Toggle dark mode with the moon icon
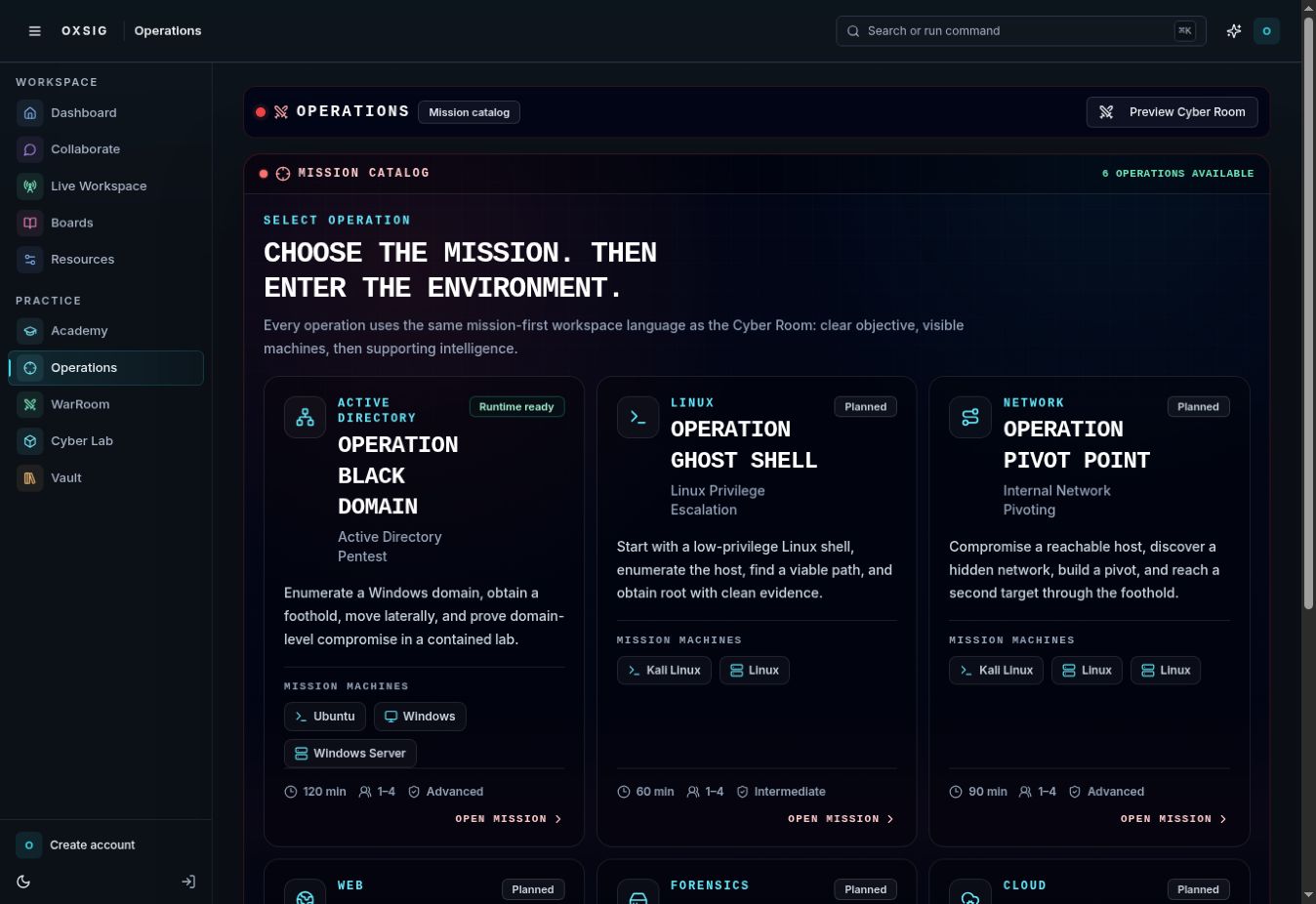The width and height of the screenshot is (1316, 904). click(23, 882)
